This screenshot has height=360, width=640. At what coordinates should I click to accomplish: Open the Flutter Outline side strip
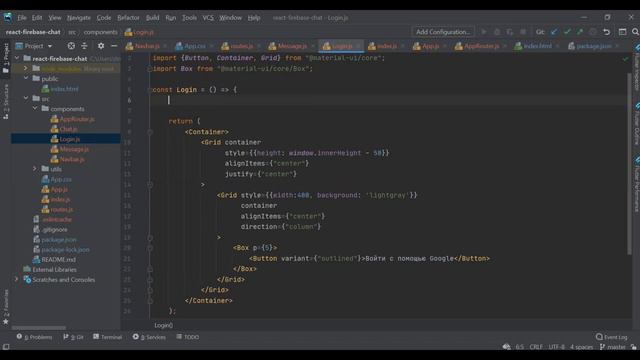point(636,124)
